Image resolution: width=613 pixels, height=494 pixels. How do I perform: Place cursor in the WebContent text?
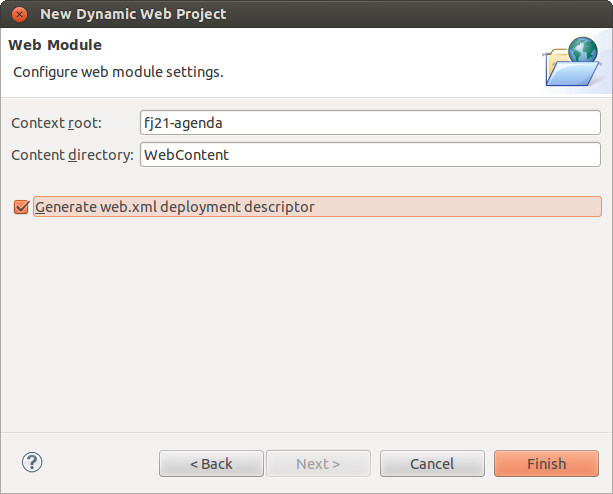[186, 155]
